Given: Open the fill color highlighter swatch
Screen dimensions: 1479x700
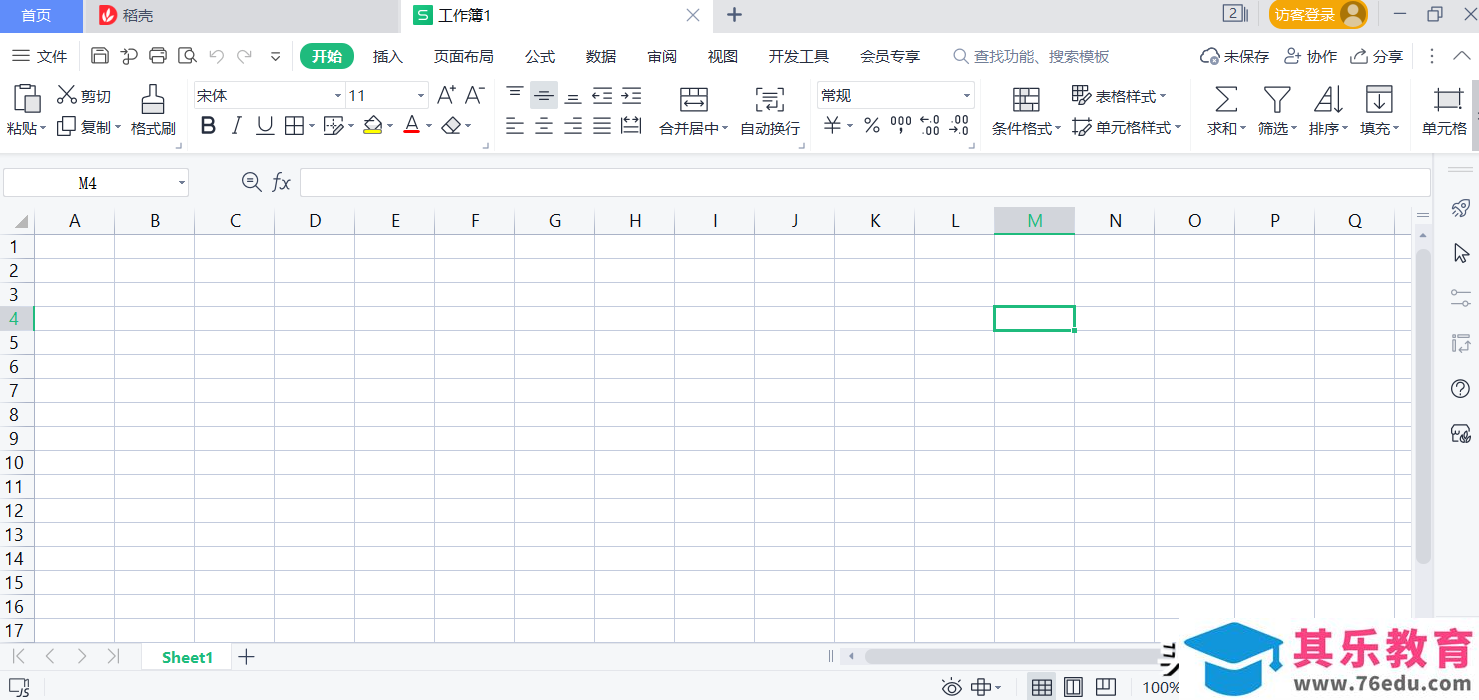Looking at the screenshot, I should 373,126.
